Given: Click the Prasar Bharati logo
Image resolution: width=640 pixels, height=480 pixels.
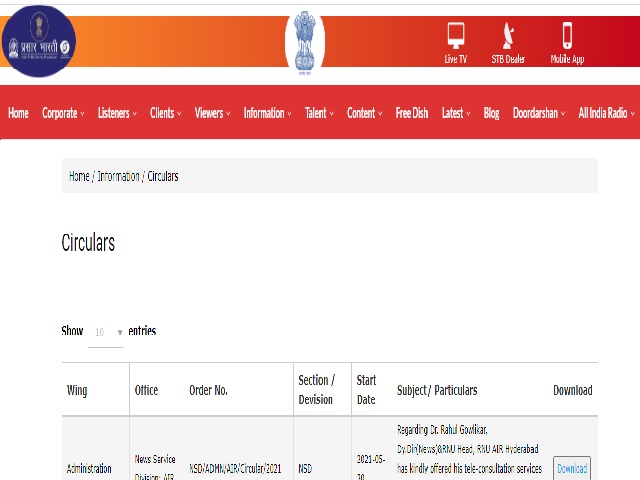Looking at the screenshot, I should (39, 41).
